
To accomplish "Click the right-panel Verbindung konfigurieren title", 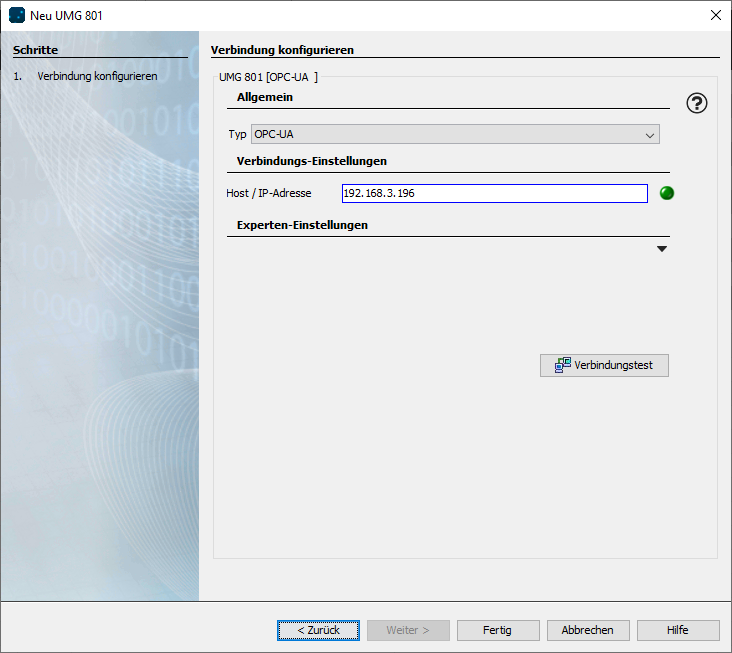I will [282, 50].
